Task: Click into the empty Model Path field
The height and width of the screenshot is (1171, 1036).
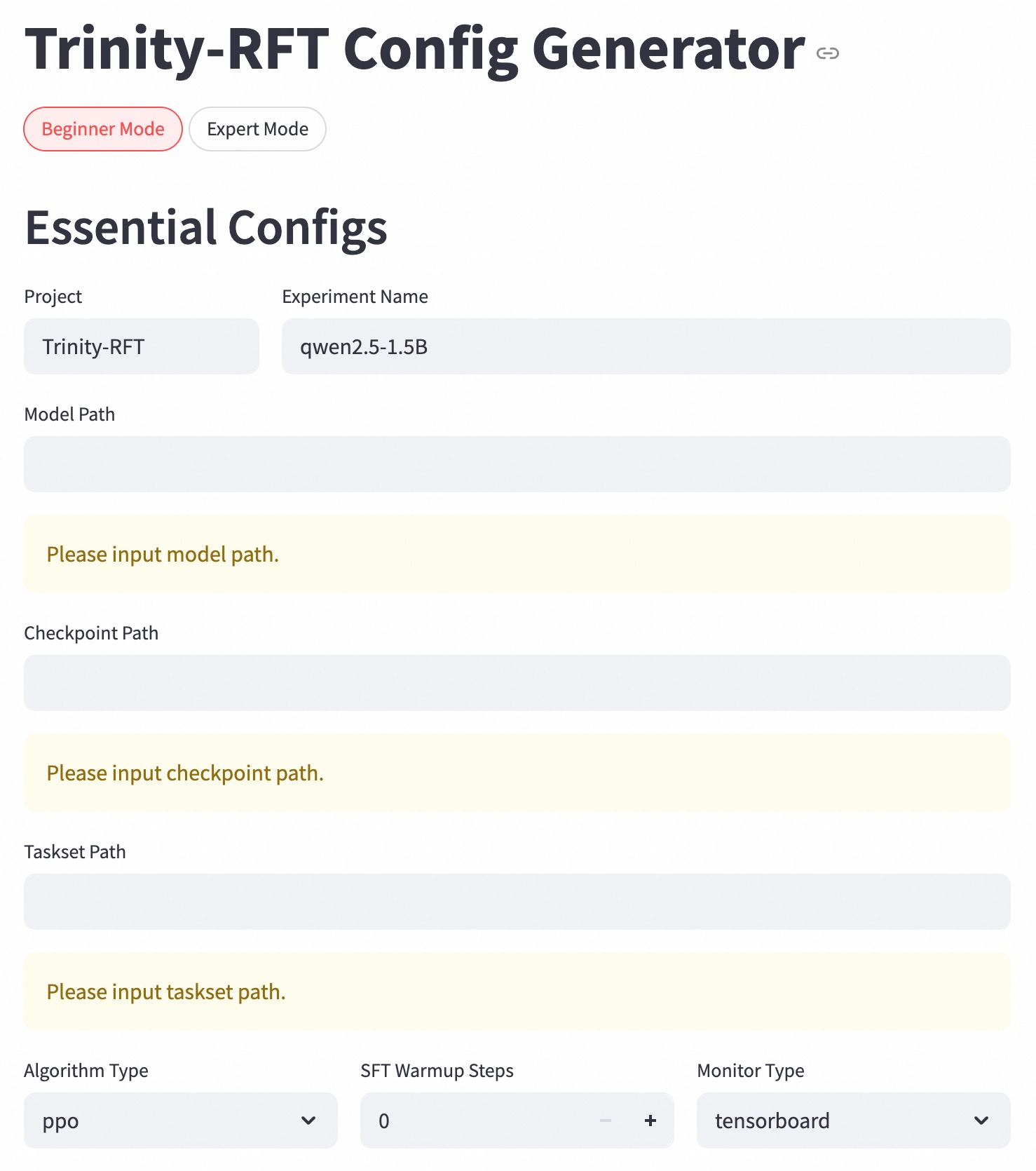Action: pos(517,464)
